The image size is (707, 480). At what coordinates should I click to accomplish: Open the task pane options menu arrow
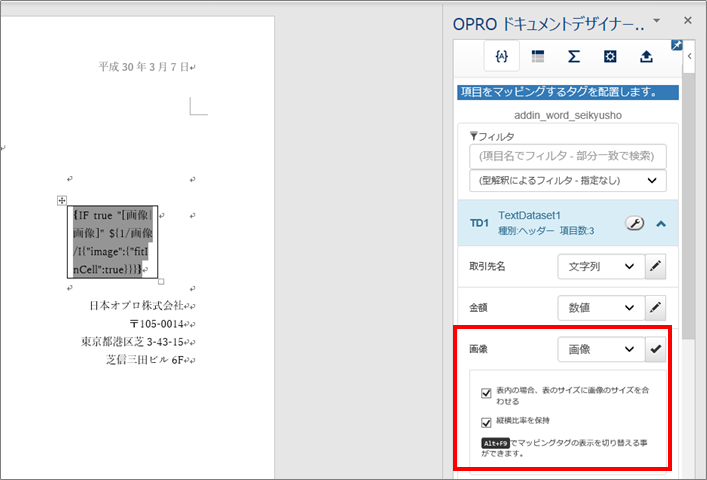pos(656,20)
